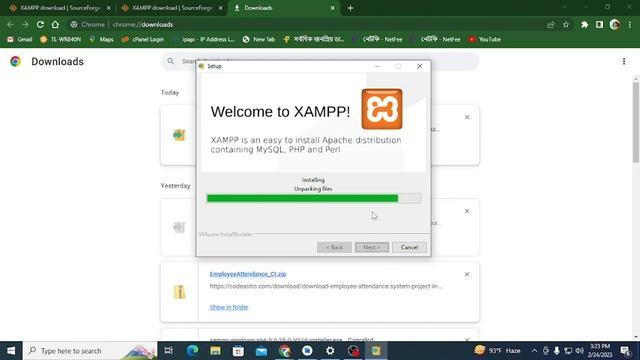Open Maps bookmark
This screenshot has width=640, height=360.
click(101, 39)
